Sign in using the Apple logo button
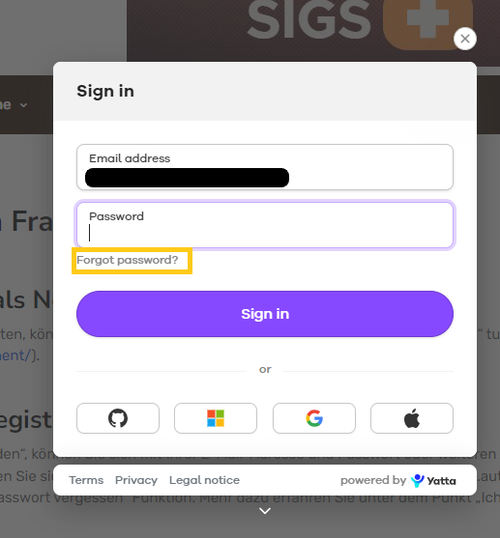This screenshot has width=500, height=538. click(x=412, y=418)
